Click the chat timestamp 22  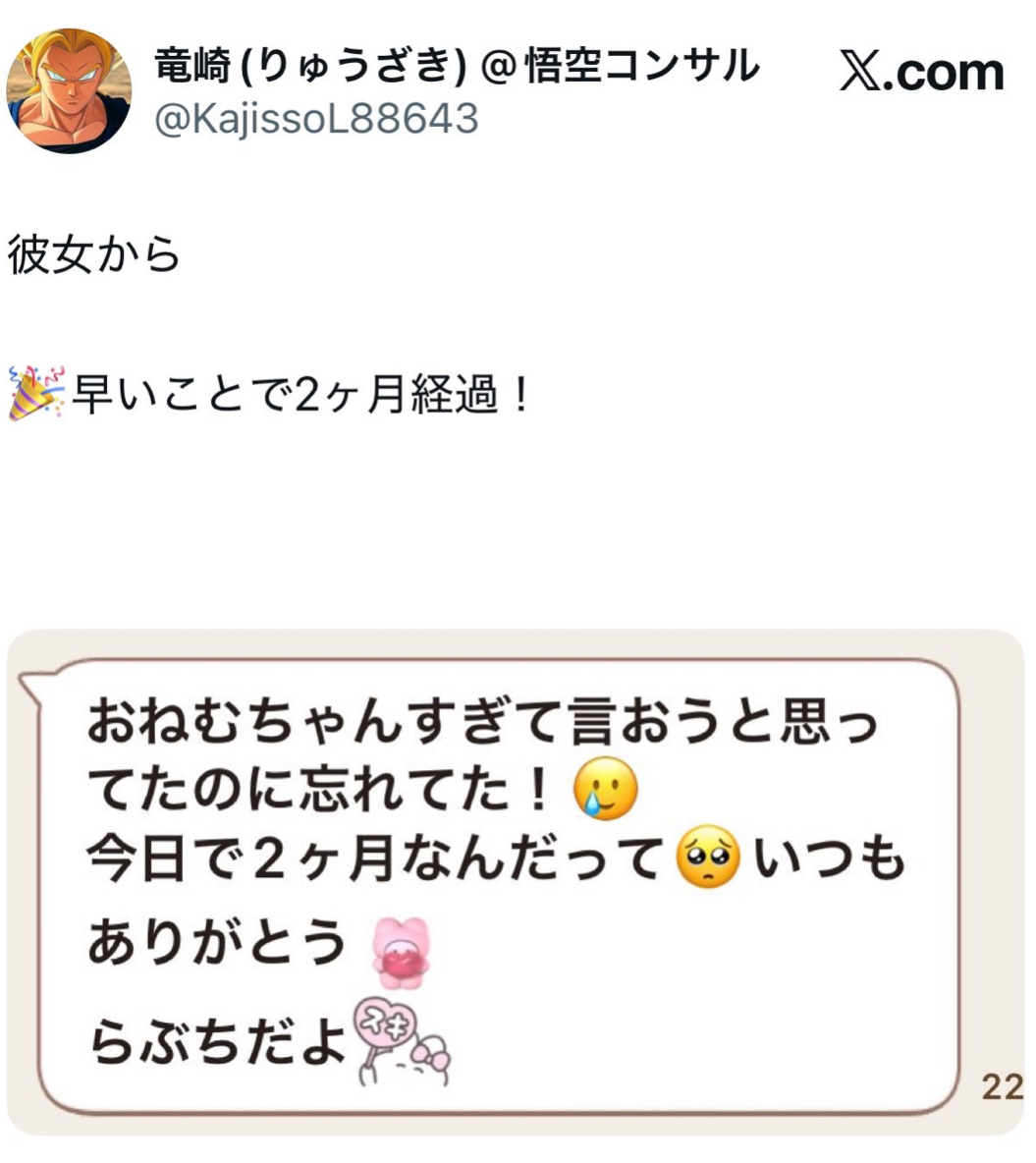tap(1003, 1088)
